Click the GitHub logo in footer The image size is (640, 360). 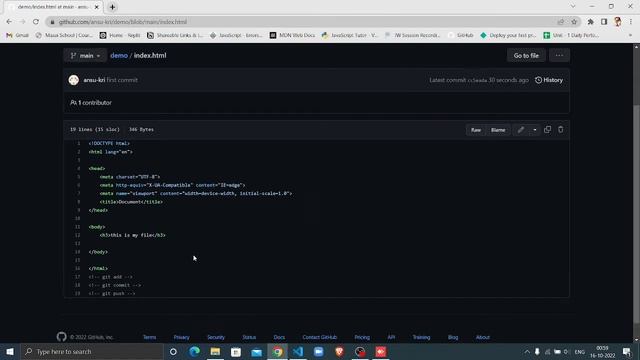click(x=62, y=337)
